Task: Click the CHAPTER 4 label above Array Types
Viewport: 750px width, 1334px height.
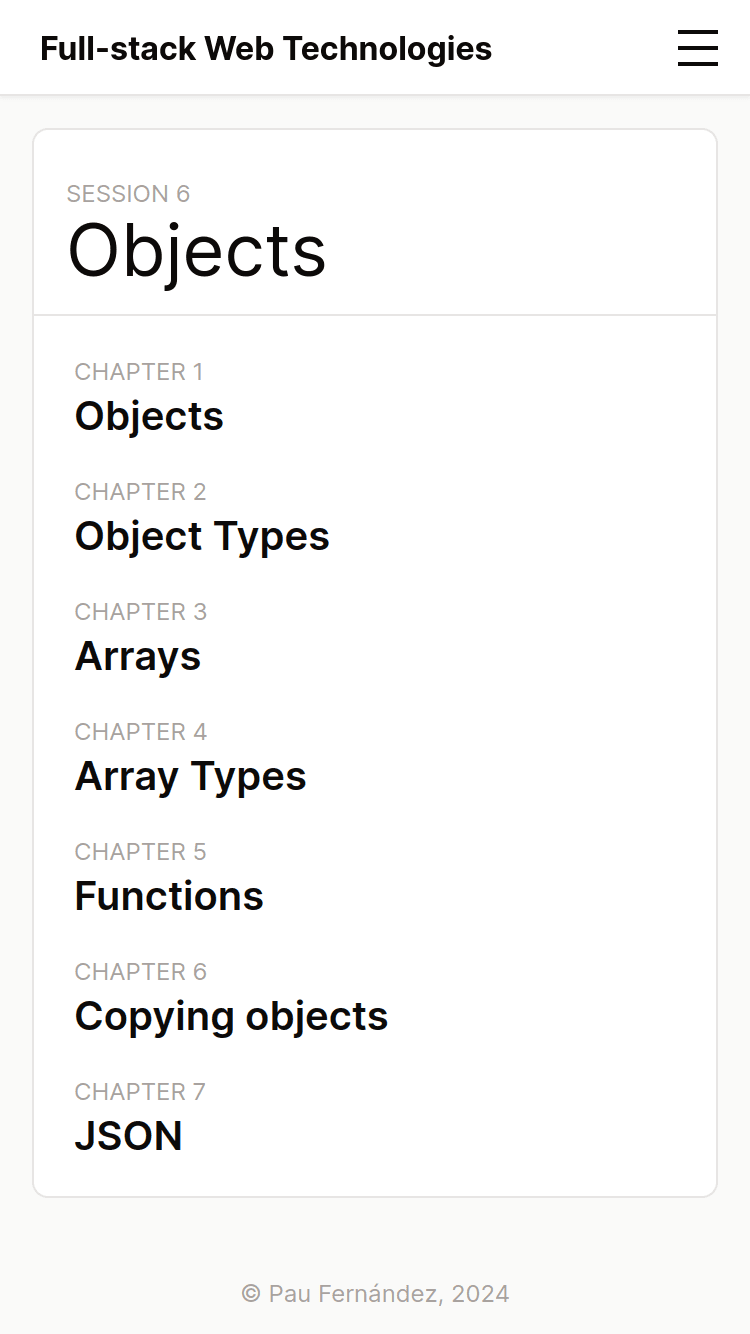Action: (x=140, y=731)
